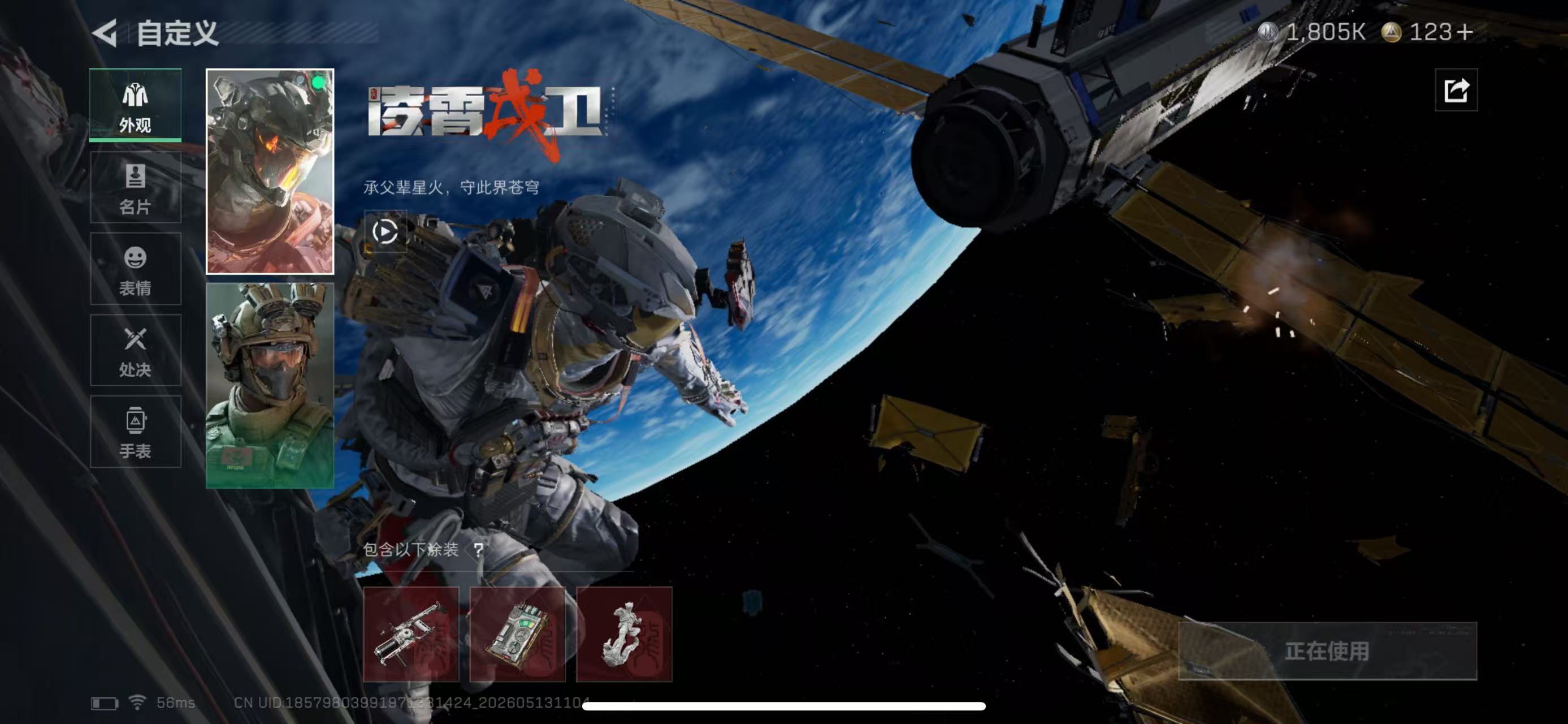Image resolution: width=1568 pixels, height=724 pixels.
Task: Open the 表情 emote tab
Action: pyautogui.click(x=135, y=269)
